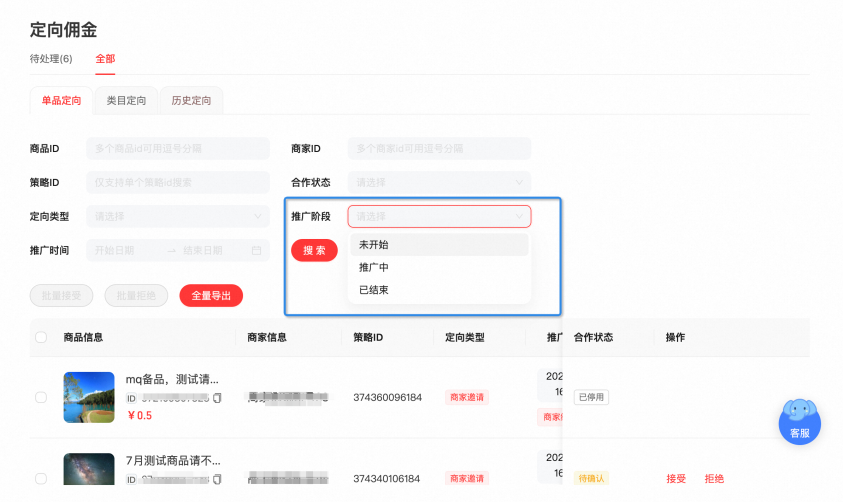Screen dimensions: 843x502
Task: Select the 类目定向 tab
Action: point(126,101)
